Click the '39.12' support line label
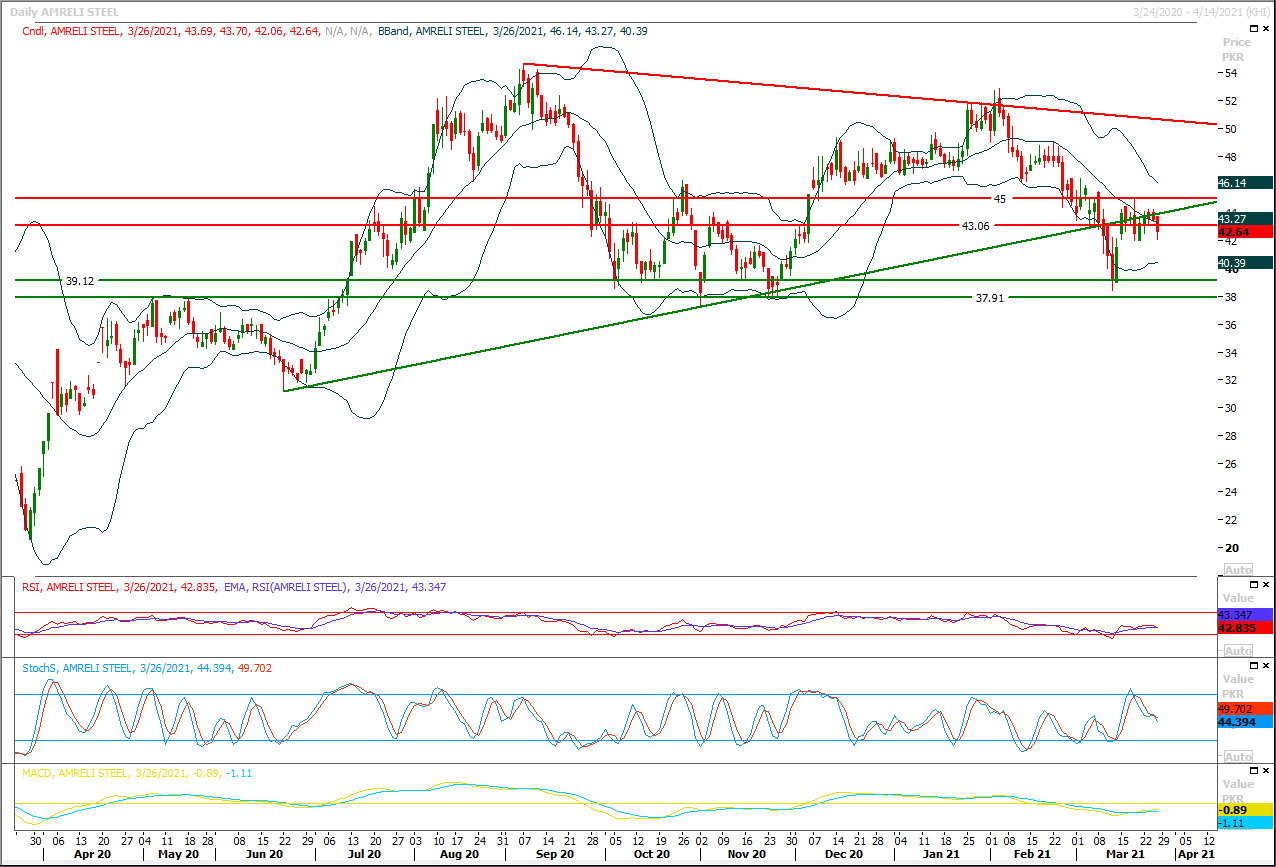 79,281
